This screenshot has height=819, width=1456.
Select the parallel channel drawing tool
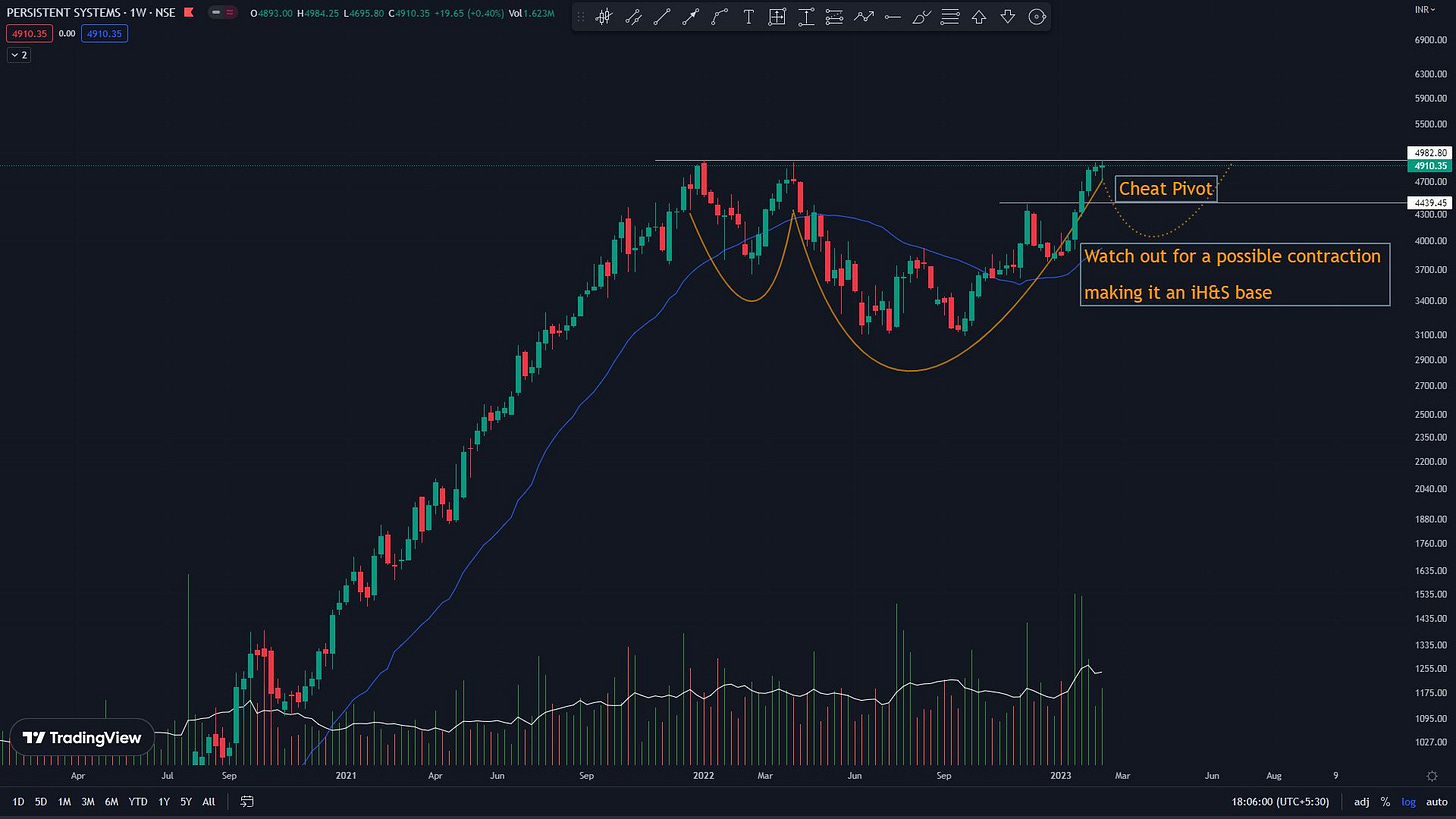click(x=632, y=17)
